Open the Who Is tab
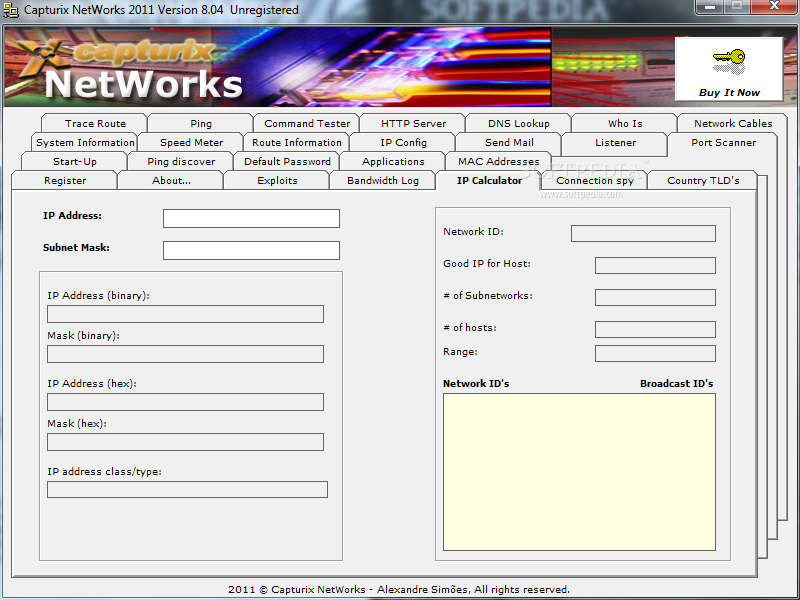 tap(625, 123)
